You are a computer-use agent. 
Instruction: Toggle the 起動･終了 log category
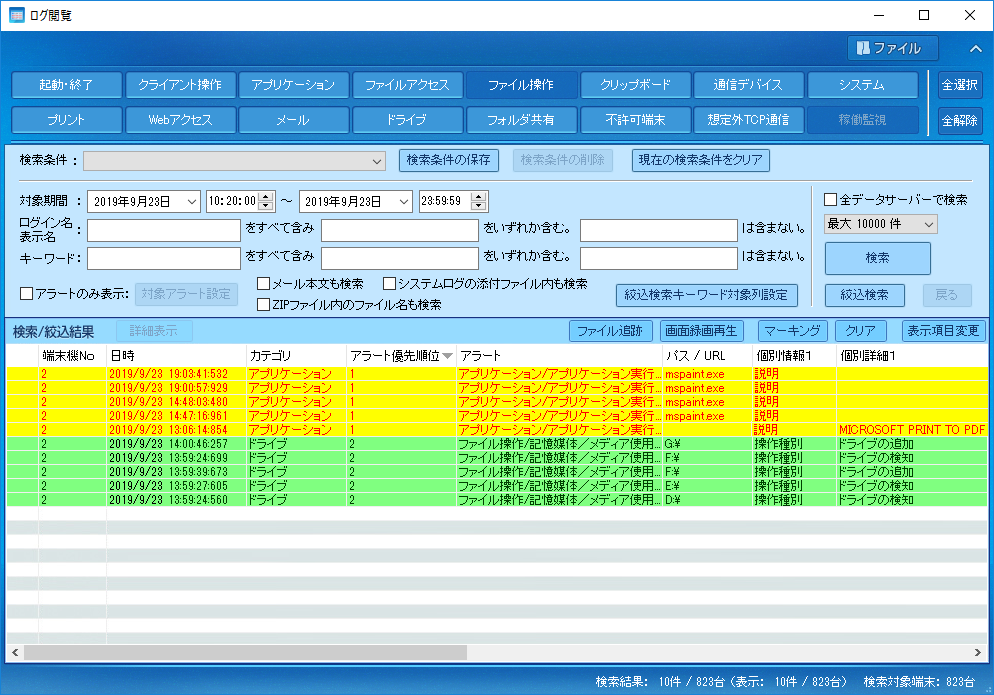coord(67,84)
